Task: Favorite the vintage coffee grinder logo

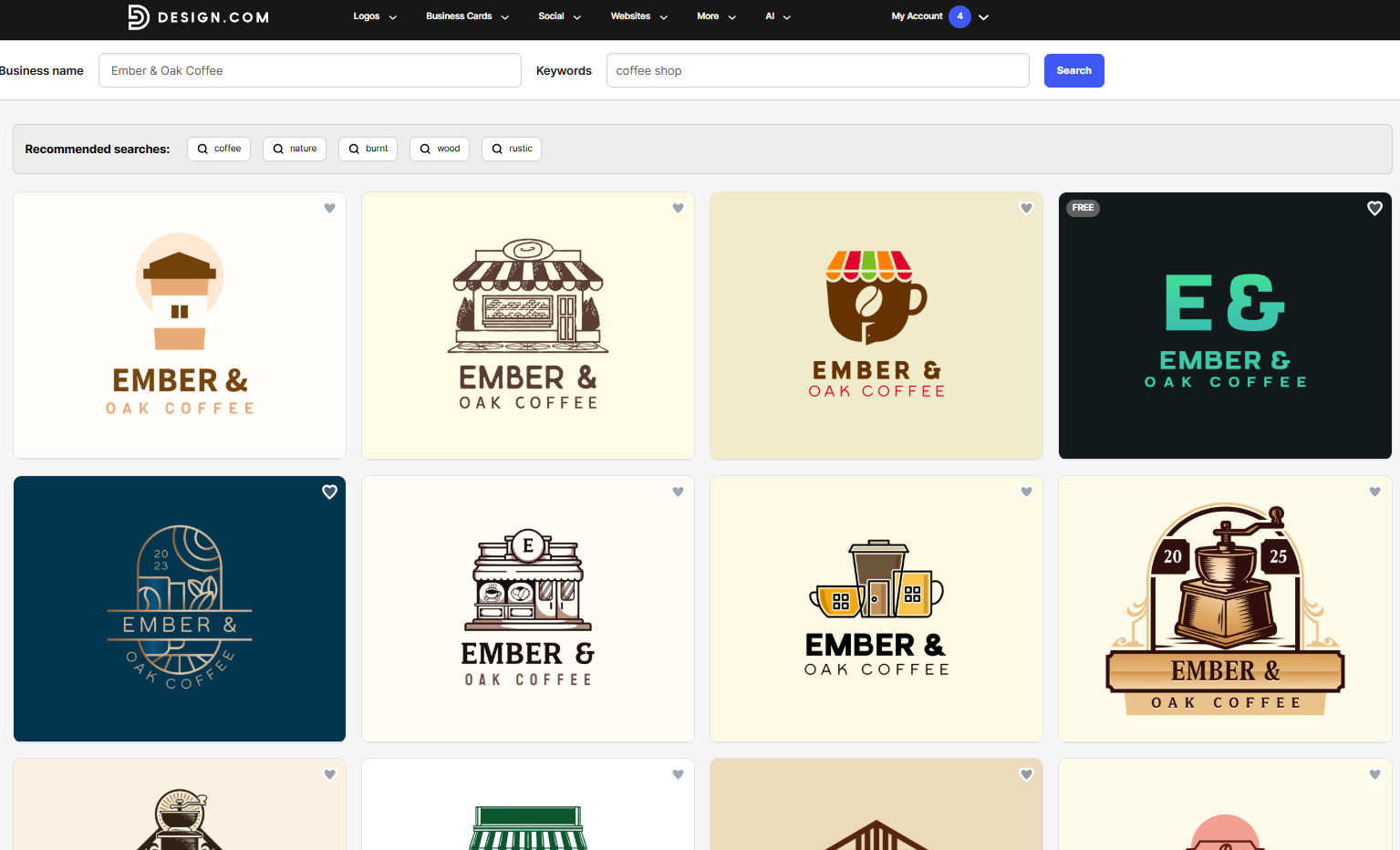Action: click(x=1375, y=492)
